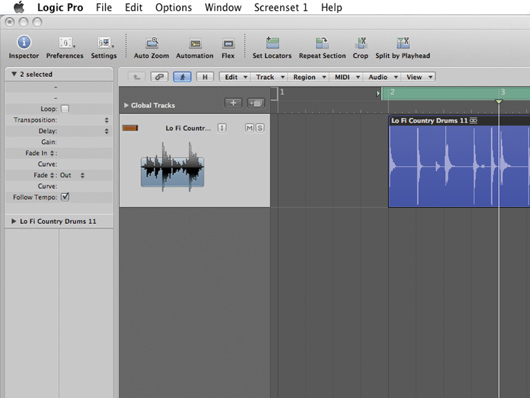
Task: Click the Gain parameter field
Action: tap(59, 142)
